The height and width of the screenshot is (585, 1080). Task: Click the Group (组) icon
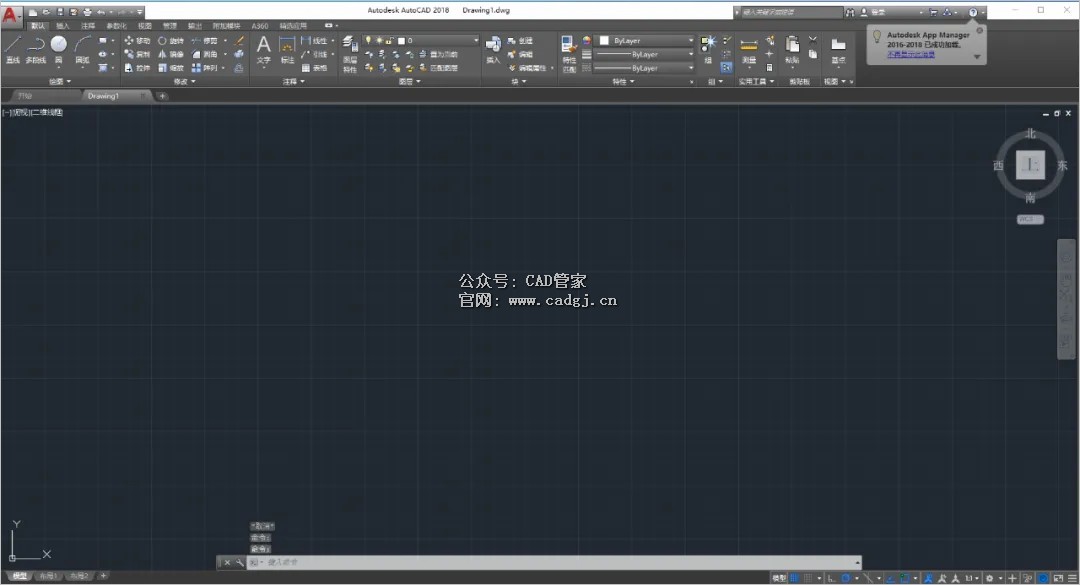click(708, 50)
